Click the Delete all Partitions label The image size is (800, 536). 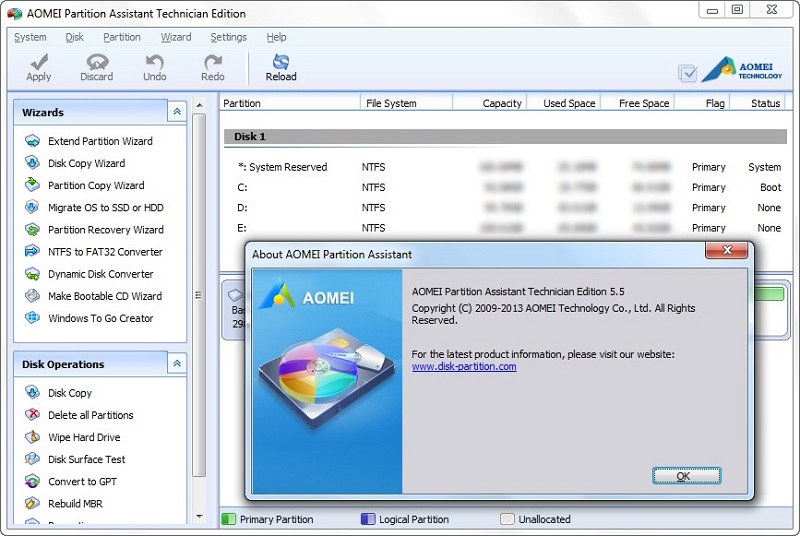90,415
